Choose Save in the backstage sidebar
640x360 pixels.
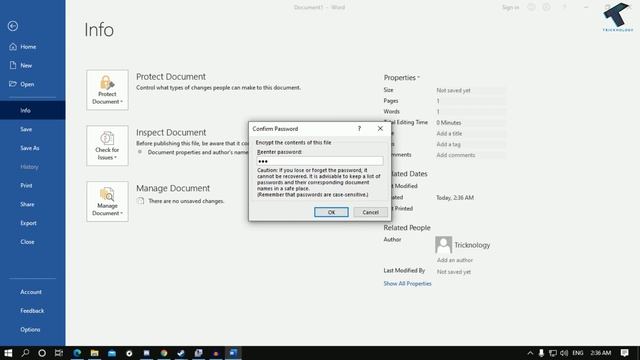(26, 129)
